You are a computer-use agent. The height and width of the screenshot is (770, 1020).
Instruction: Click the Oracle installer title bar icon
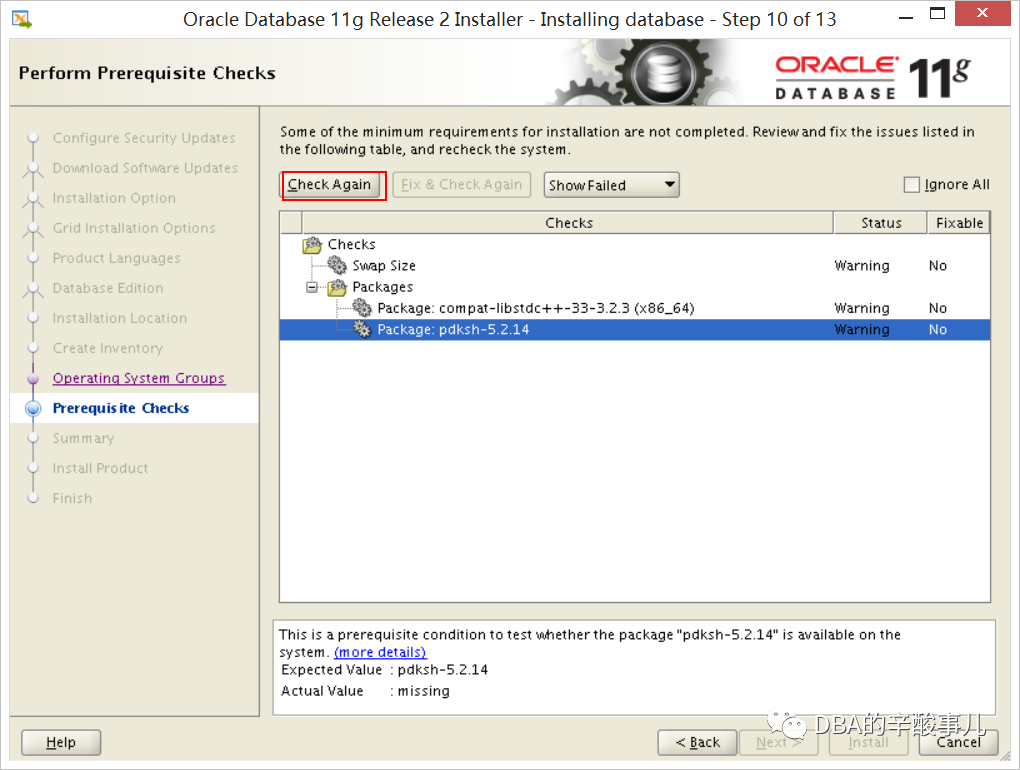click(21, 19)
